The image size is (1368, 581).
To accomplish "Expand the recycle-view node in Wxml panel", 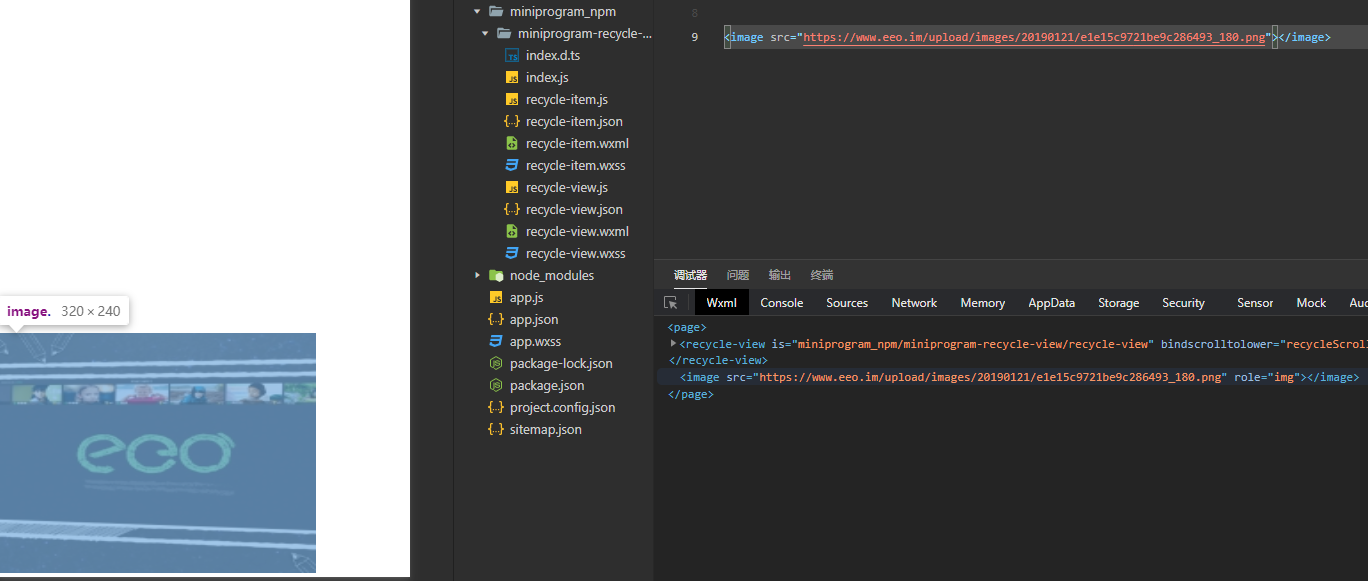I will pos(673,344).
